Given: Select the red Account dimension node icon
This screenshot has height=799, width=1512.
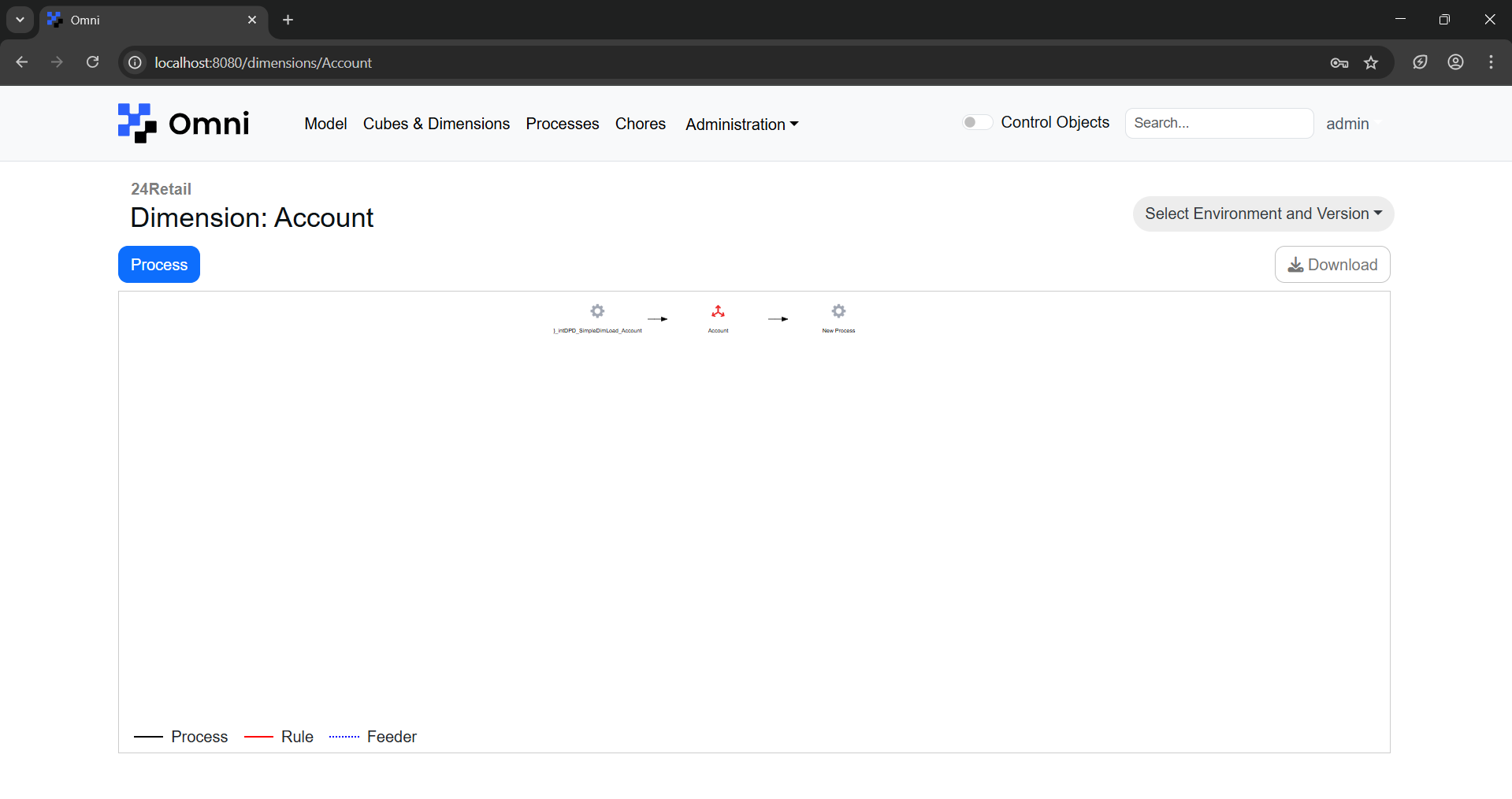Looking at the screenshot, I should (x=718, y=311).
